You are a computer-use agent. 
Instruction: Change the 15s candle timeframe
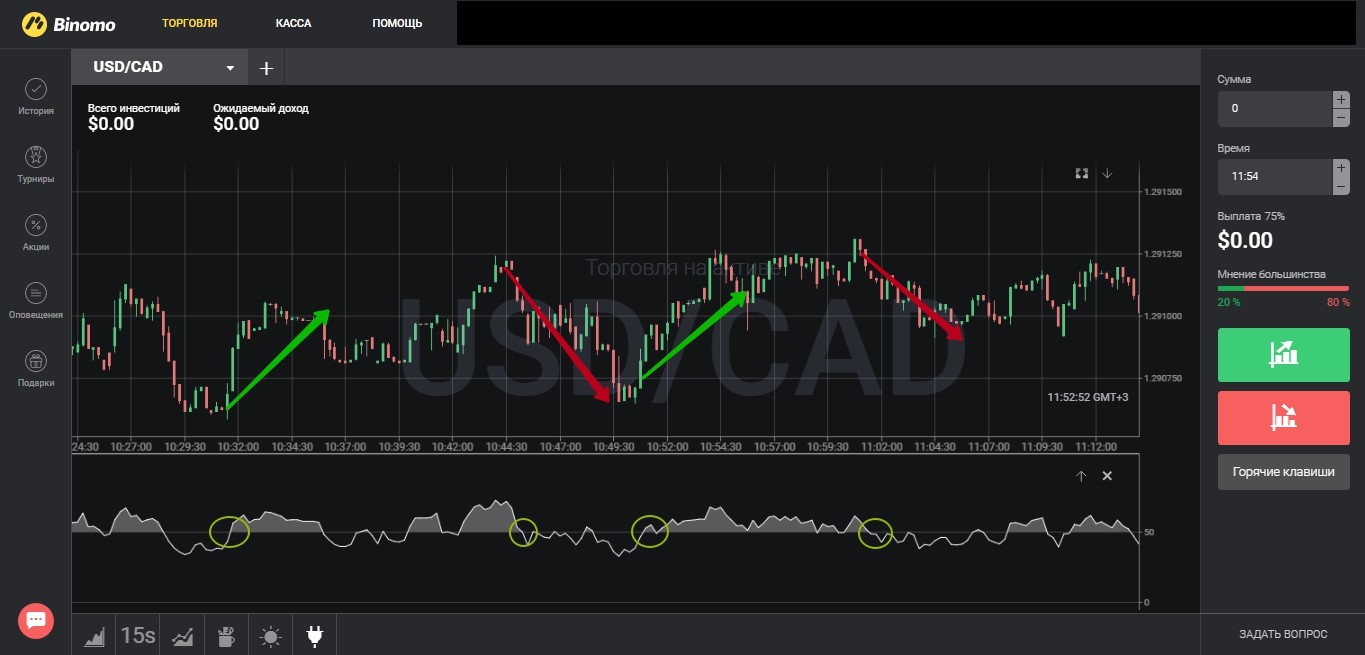coord(138,635)
